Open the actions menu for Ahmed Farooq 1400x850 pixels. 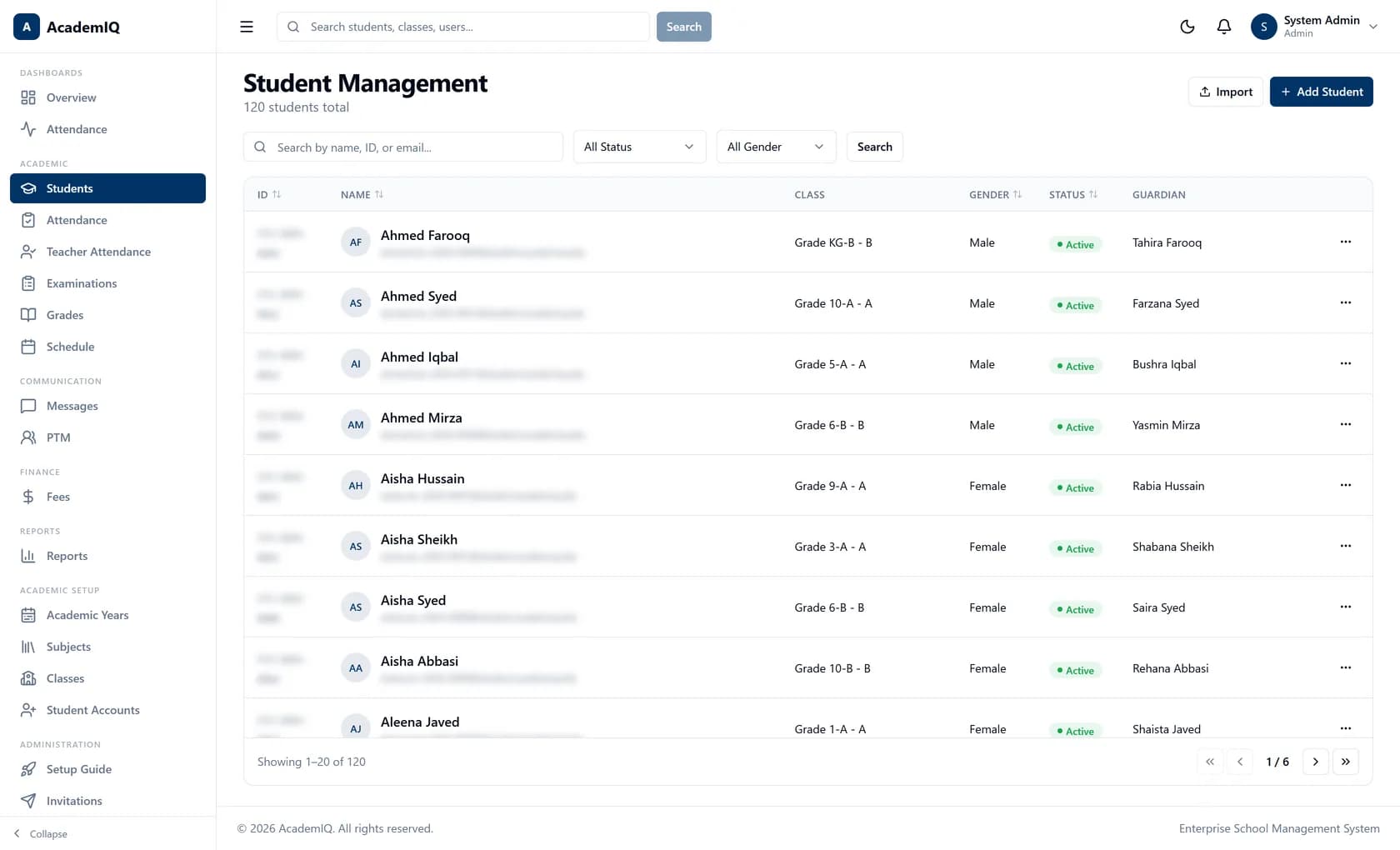[1346, 242]
